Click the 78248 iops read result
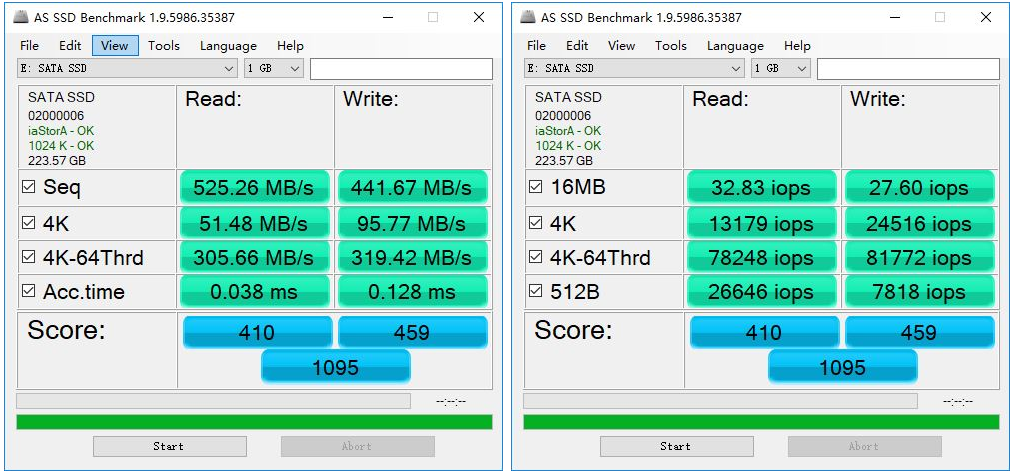Screen dimensions: 1014x473 click(762, 258)
